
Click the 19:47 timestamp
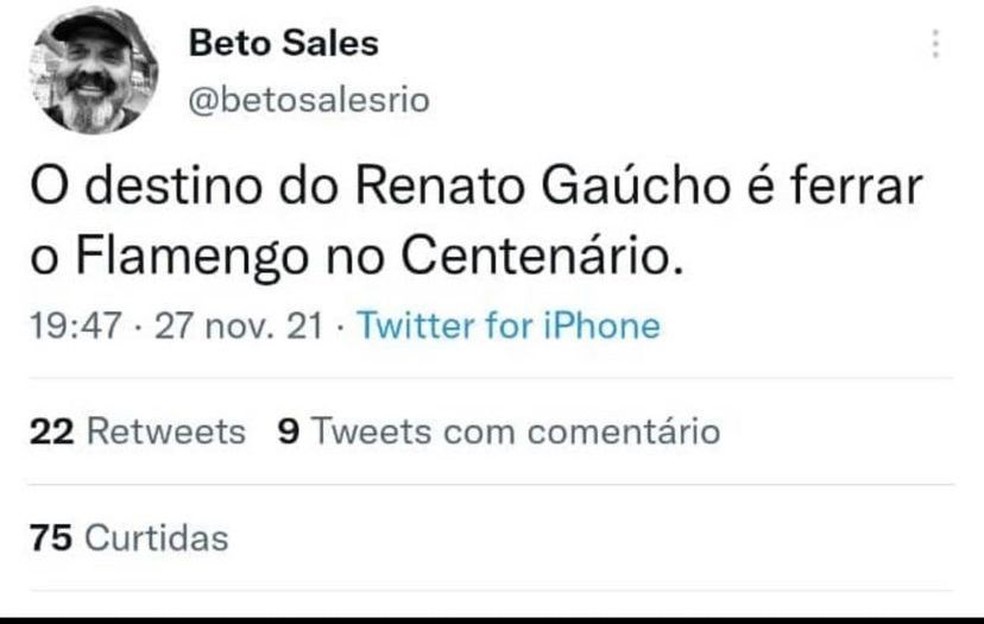point(76,326)
